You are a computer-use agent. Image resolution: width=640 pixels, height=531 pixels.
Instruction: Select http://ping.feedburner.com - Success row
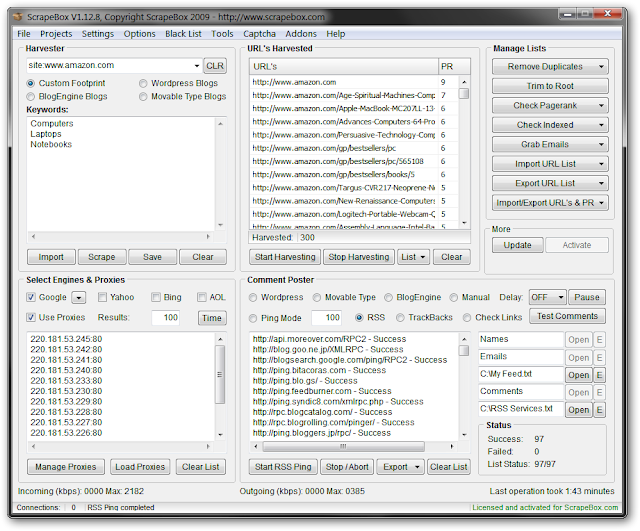[x=322, y=391]
